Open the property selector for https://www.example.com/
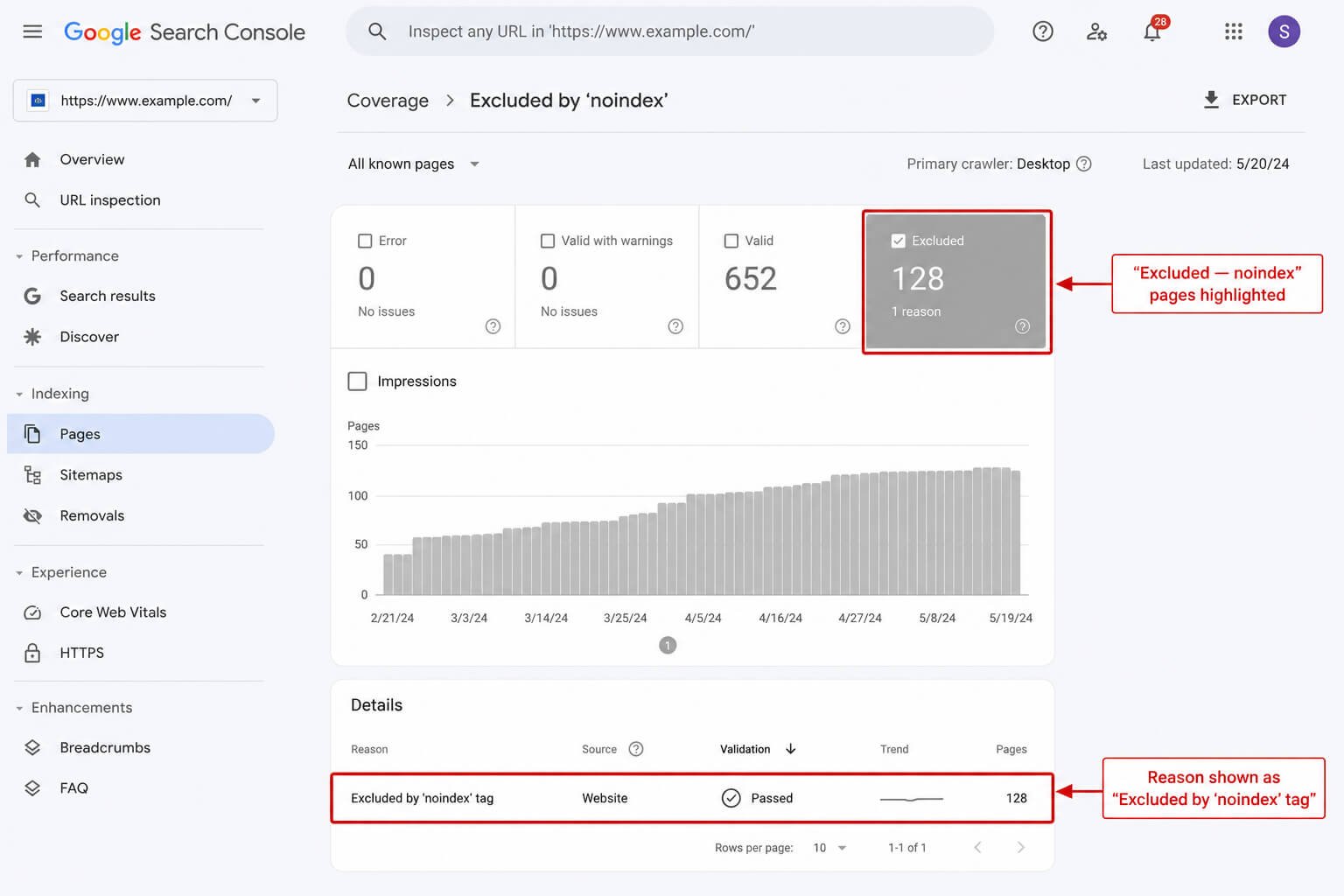Image resolution: width=1344 pixels, height=896 pixels. click(145, 101)
